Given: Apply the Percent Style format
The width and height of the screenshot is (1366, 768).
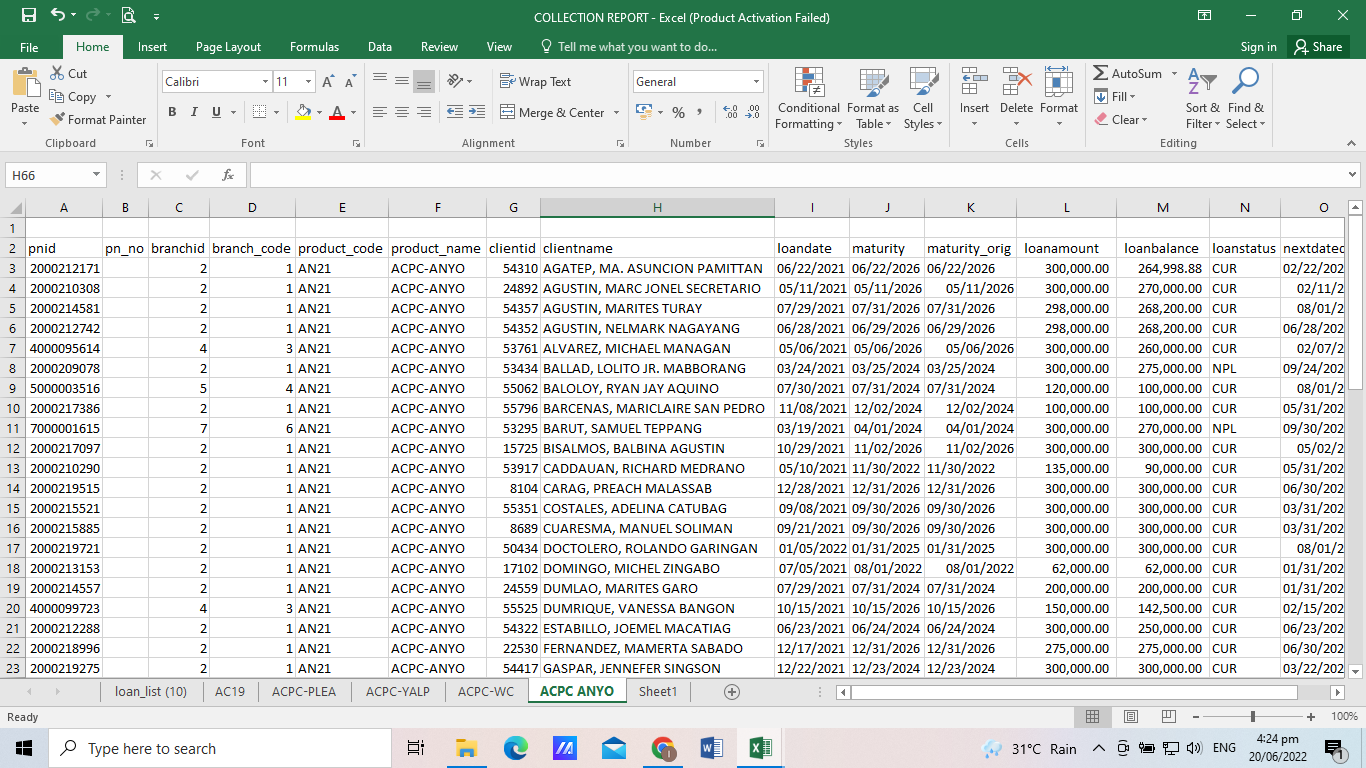Looking at the screenshot, I should point(679,113).
